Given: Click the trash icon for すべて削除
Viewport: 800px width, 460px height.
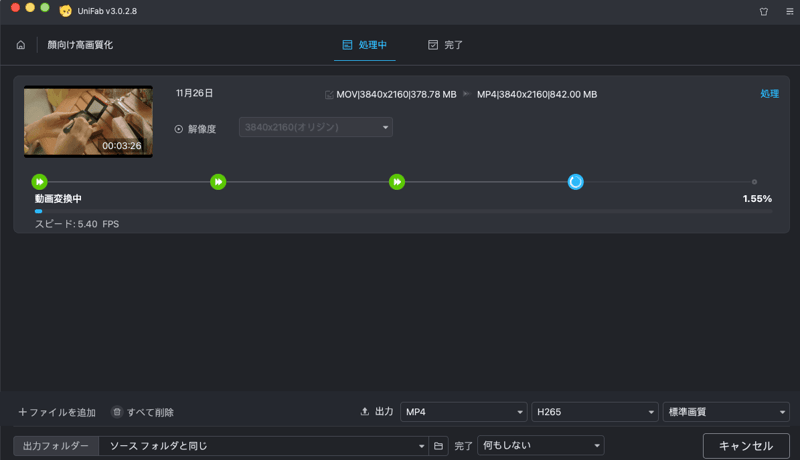Looking at the screenshot, I should tap(117, 412).
